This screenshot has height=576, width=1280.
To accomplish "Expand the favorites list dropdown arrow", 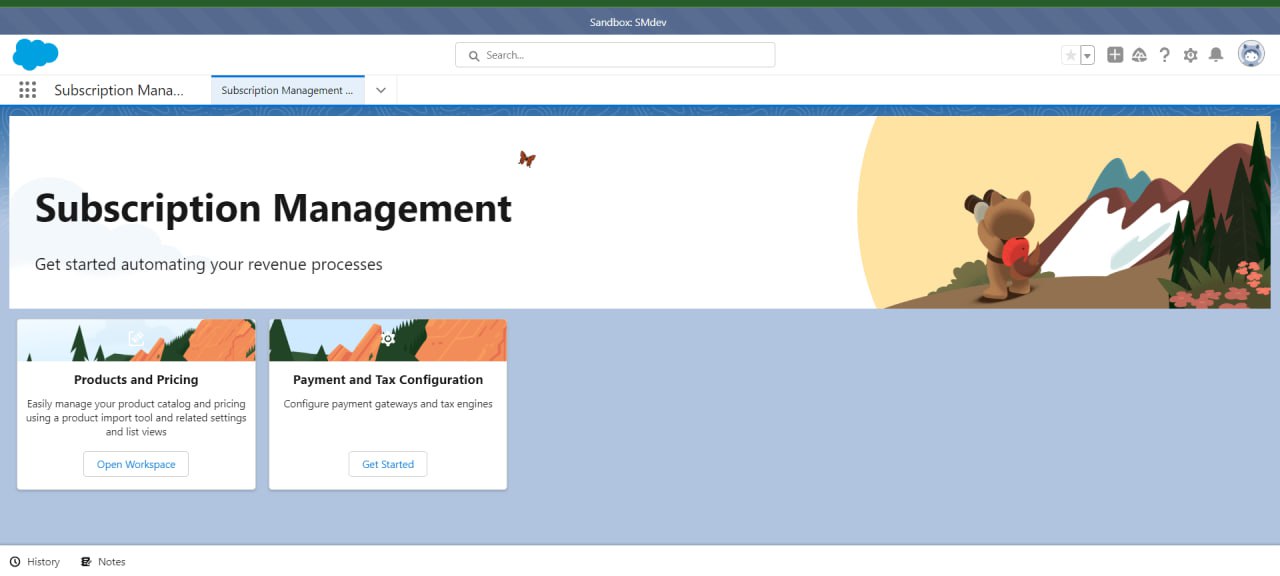I will click(1086, 55).
